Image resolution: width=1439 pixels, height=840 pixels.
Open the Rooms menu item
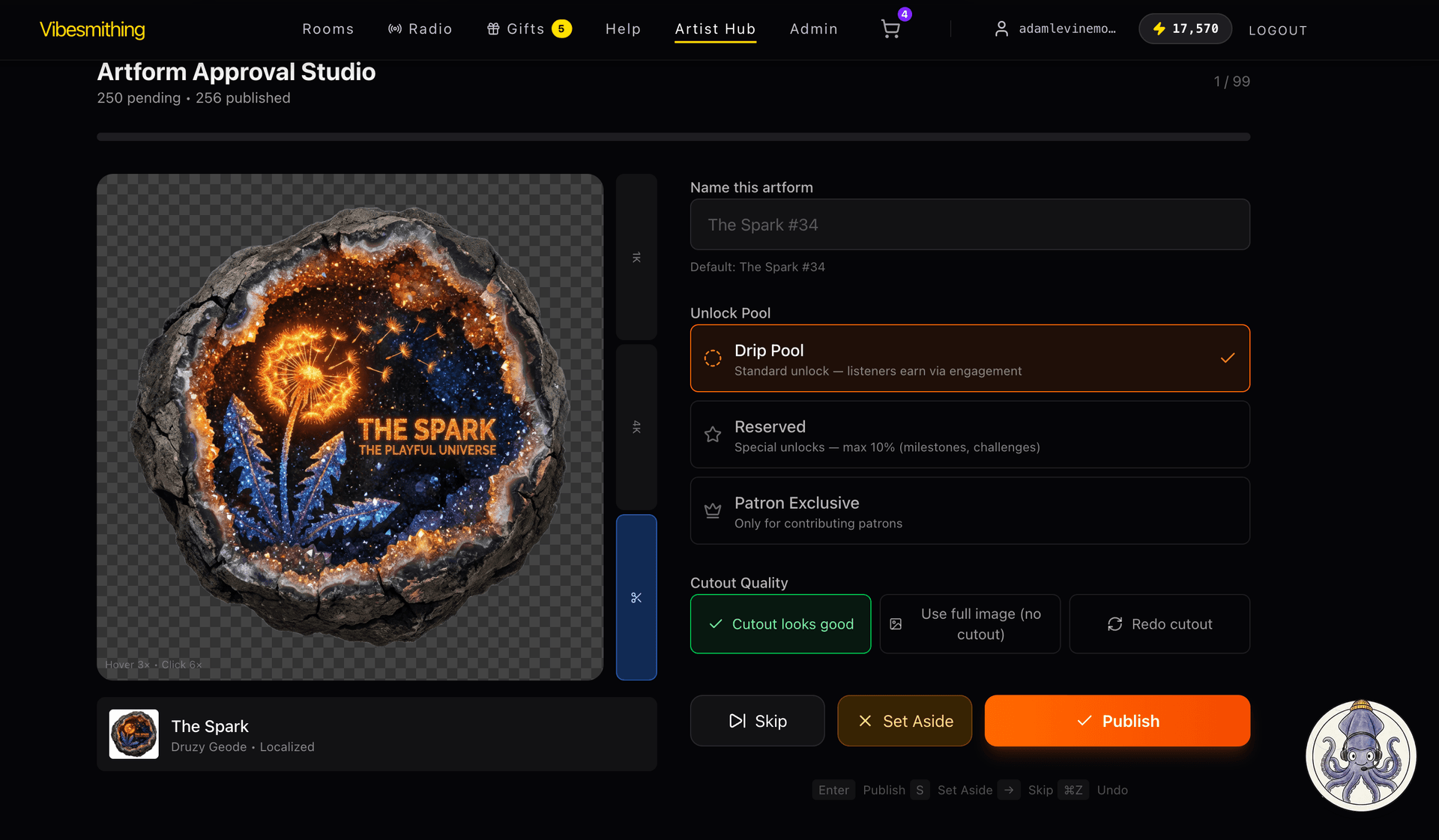(x=328, y=28)
